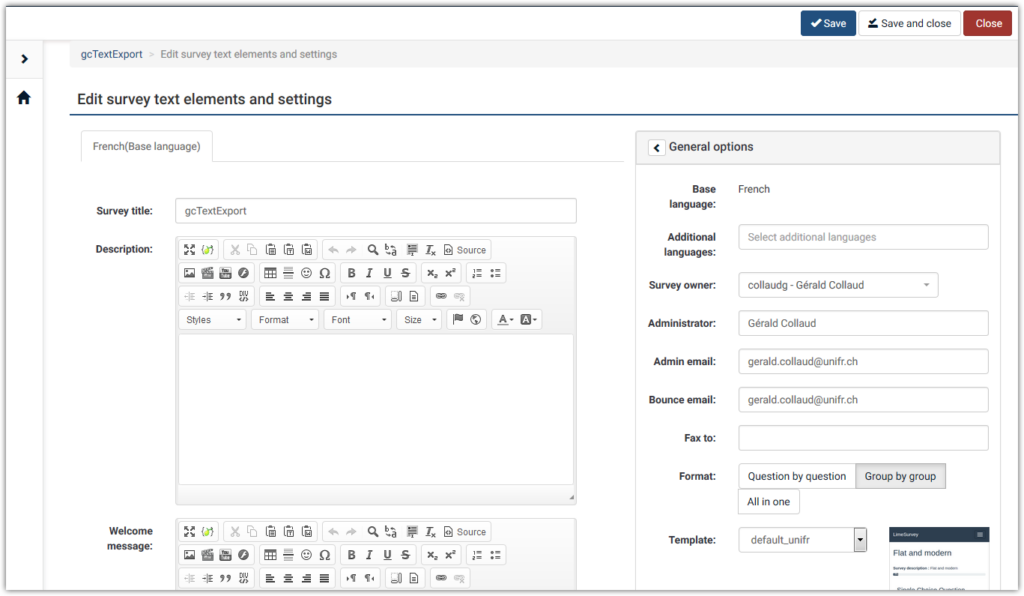Insert special character in Description editor
The width and height of the screenshot is (1024, 596).
[x=325, y=273]
